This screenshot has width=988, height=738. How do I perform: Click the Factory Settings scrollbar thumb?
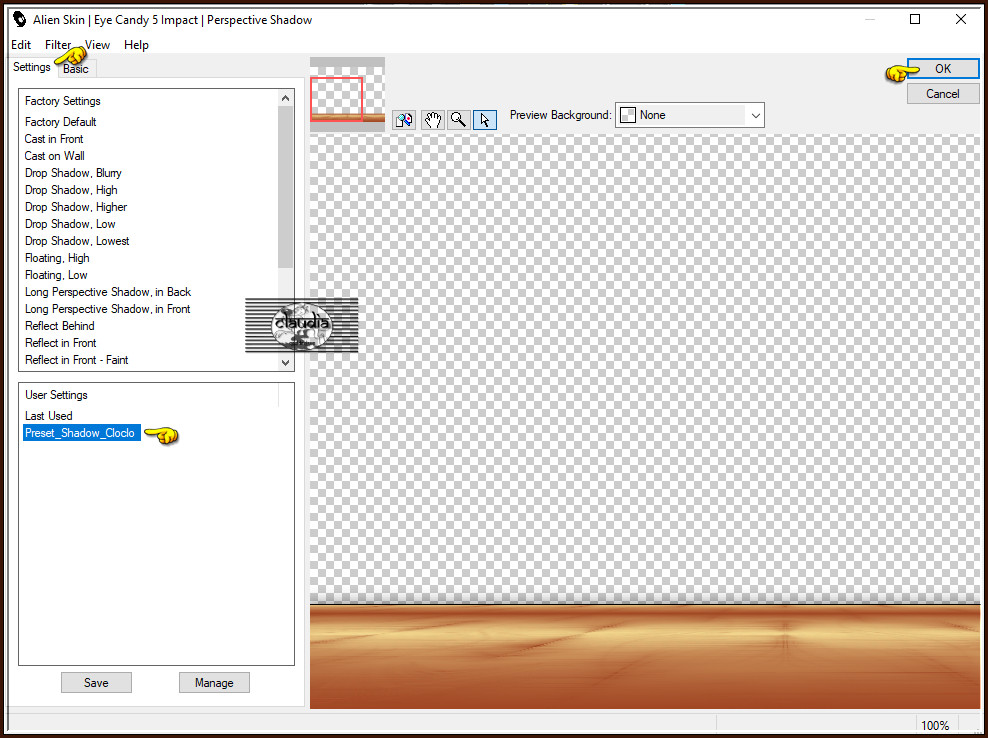coord(285,187)
